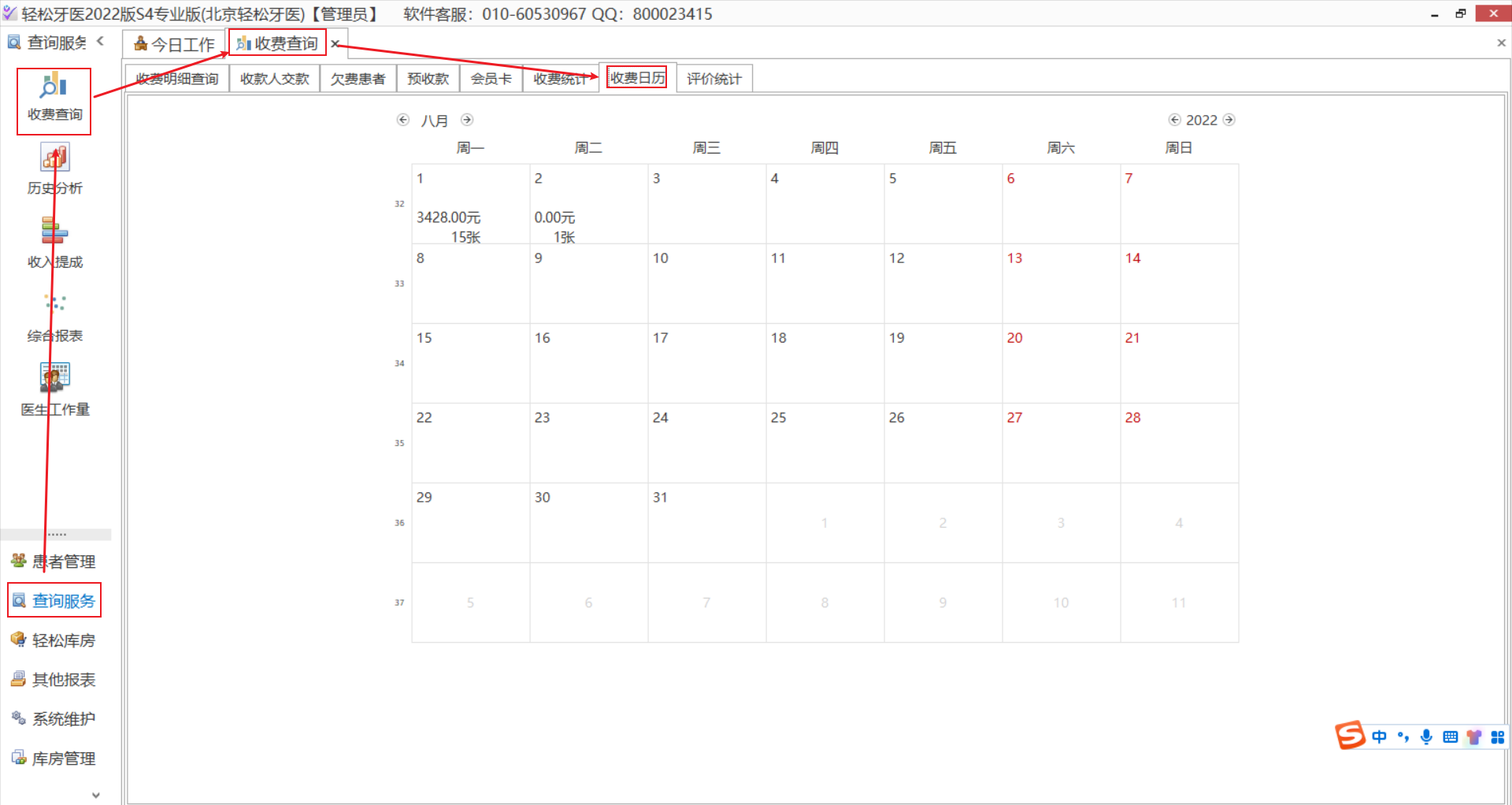Open 预收款 sub-tab
Screen dimensions: 1512x805
point(428,79)
